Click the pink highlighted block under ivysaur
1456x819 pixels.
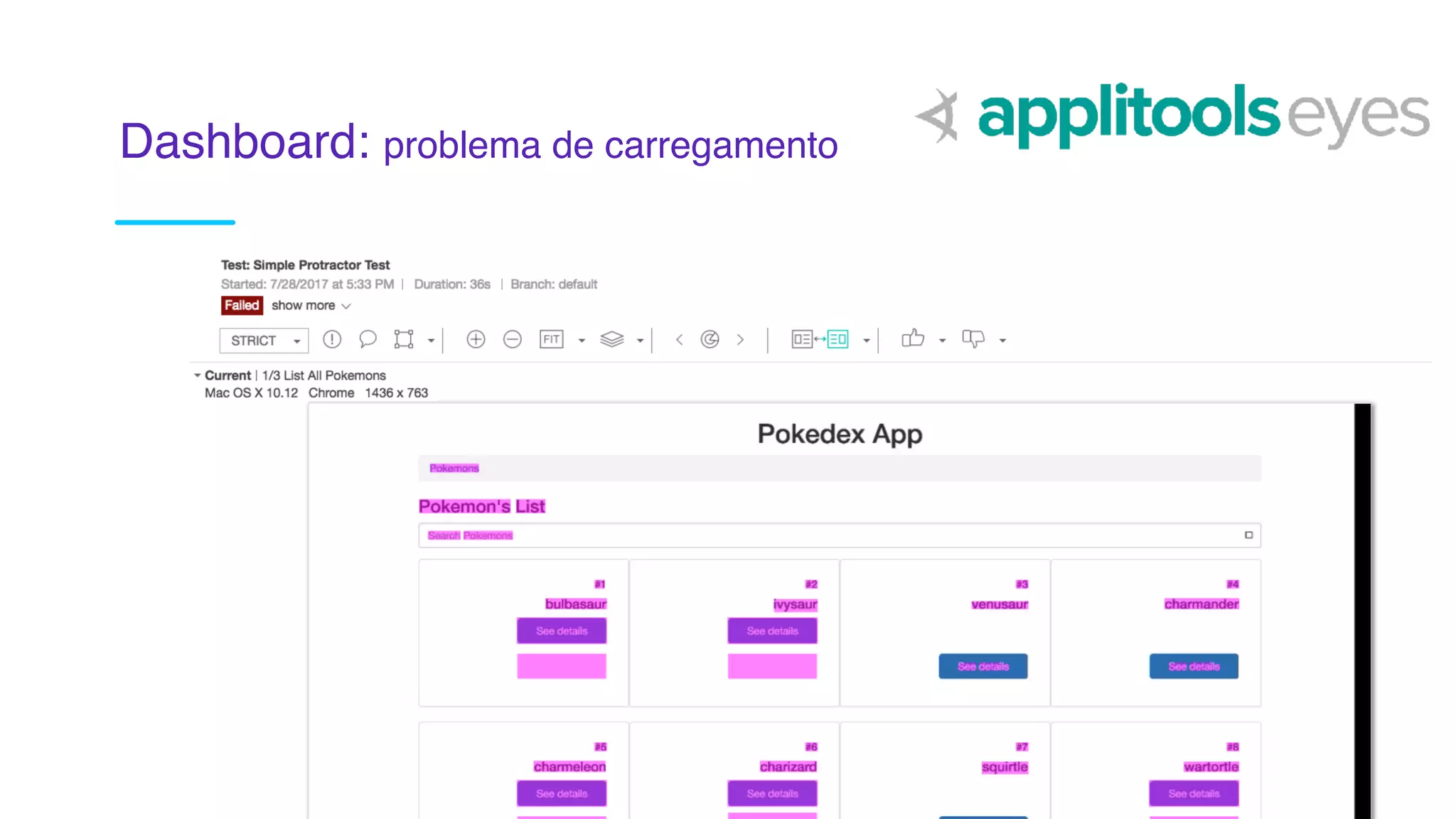(x=772, y=666)
